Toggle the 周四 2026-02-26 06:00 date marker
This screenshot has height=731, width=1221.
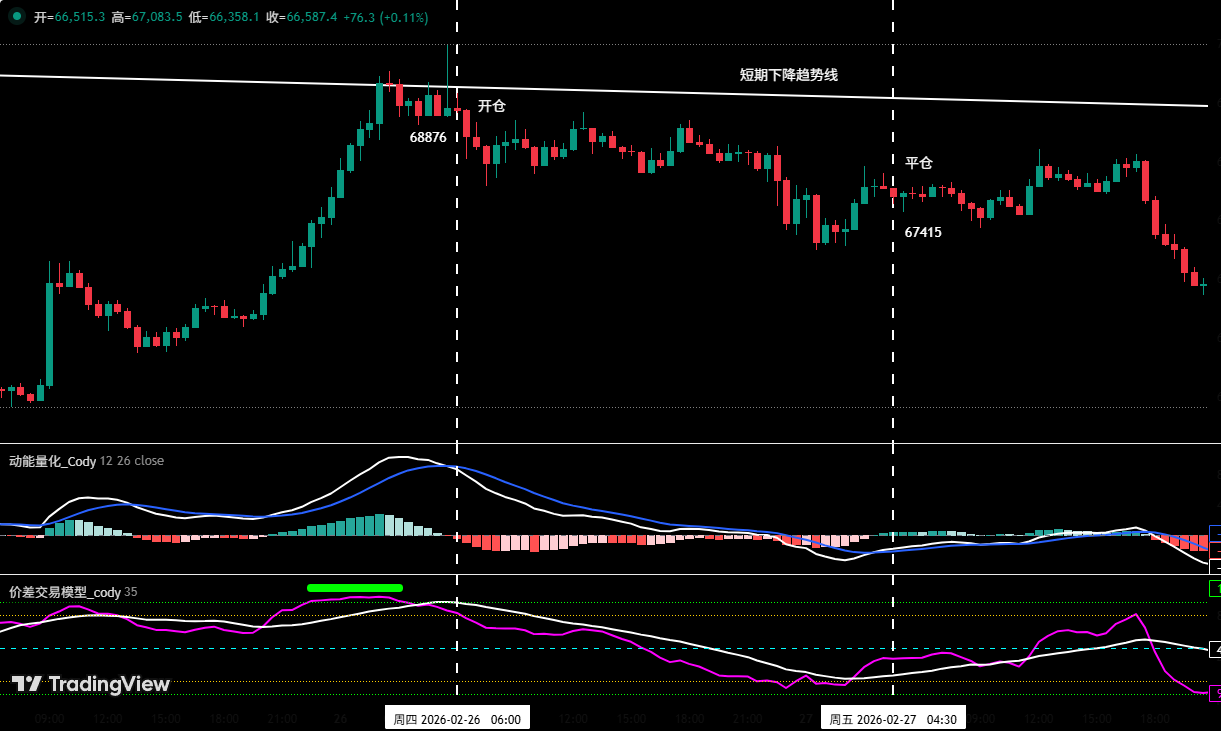457,718
